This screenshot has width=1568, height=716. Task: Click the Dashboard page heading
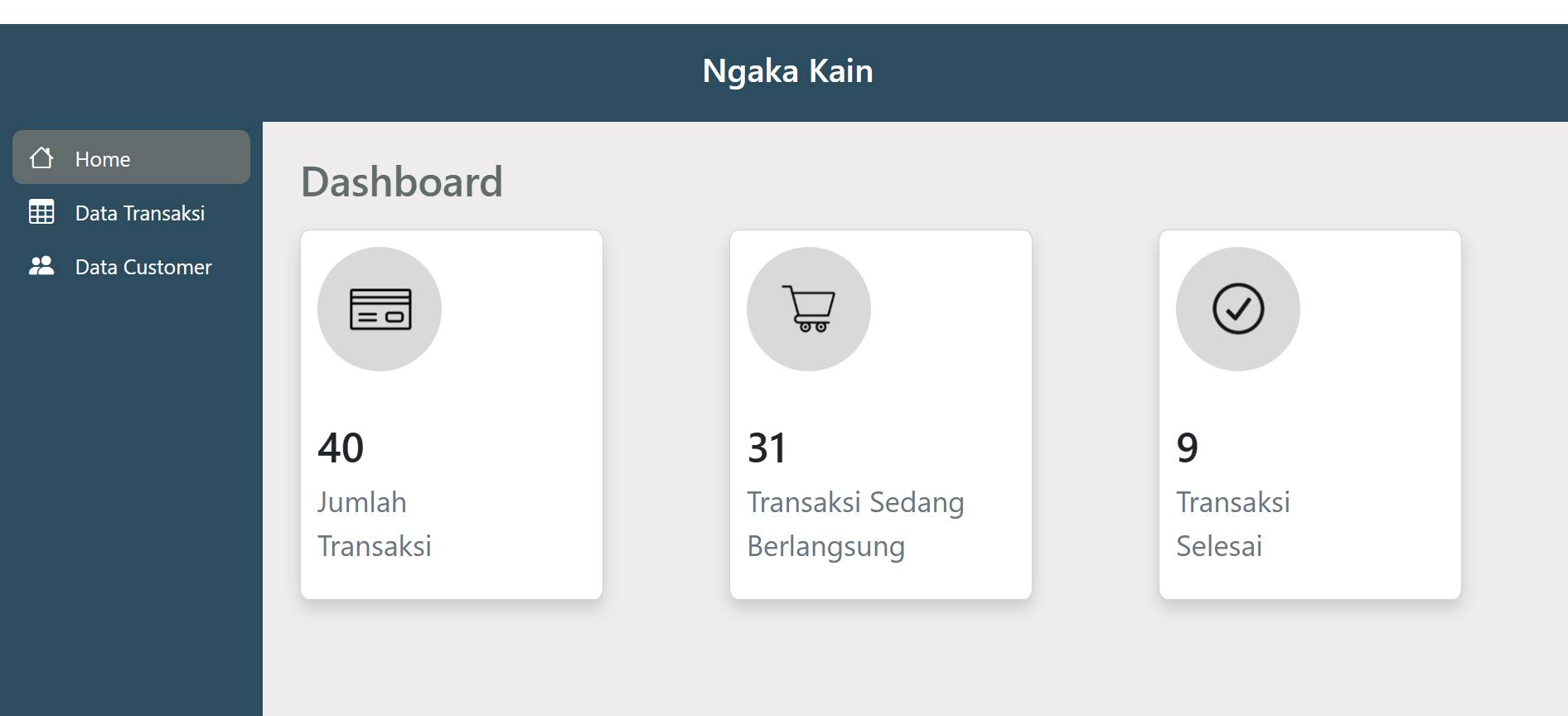(x=402, y=181)
